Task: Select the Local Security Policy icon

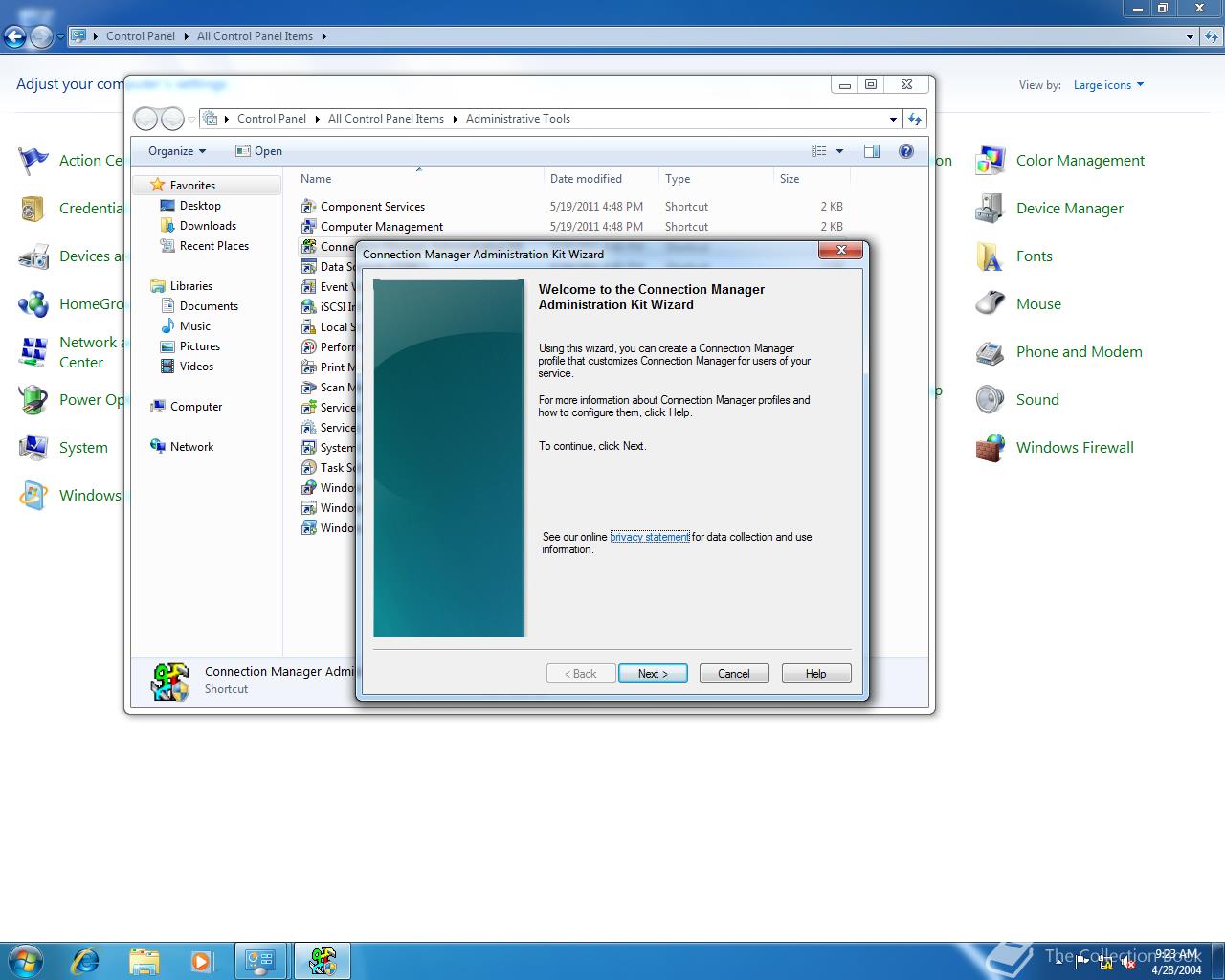Action: click(308, 327)
